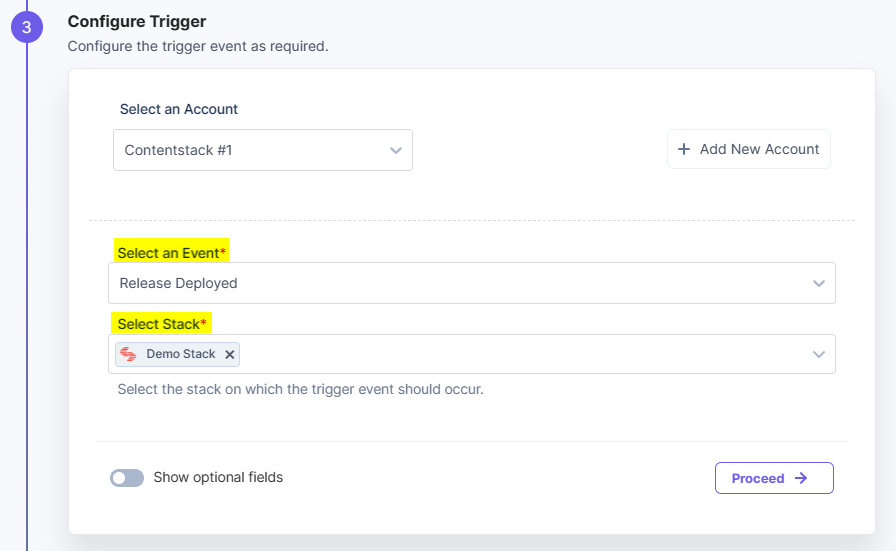Click the Release Deployed event value
This screenshot has width=896, height=551.
179,283
